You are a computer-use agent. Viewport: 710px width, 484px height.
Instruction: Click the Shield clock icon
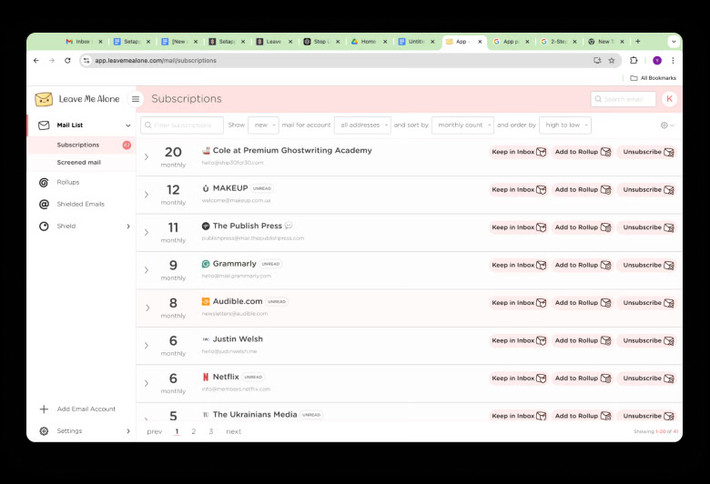pyautogui.click(x=44, y=226)
